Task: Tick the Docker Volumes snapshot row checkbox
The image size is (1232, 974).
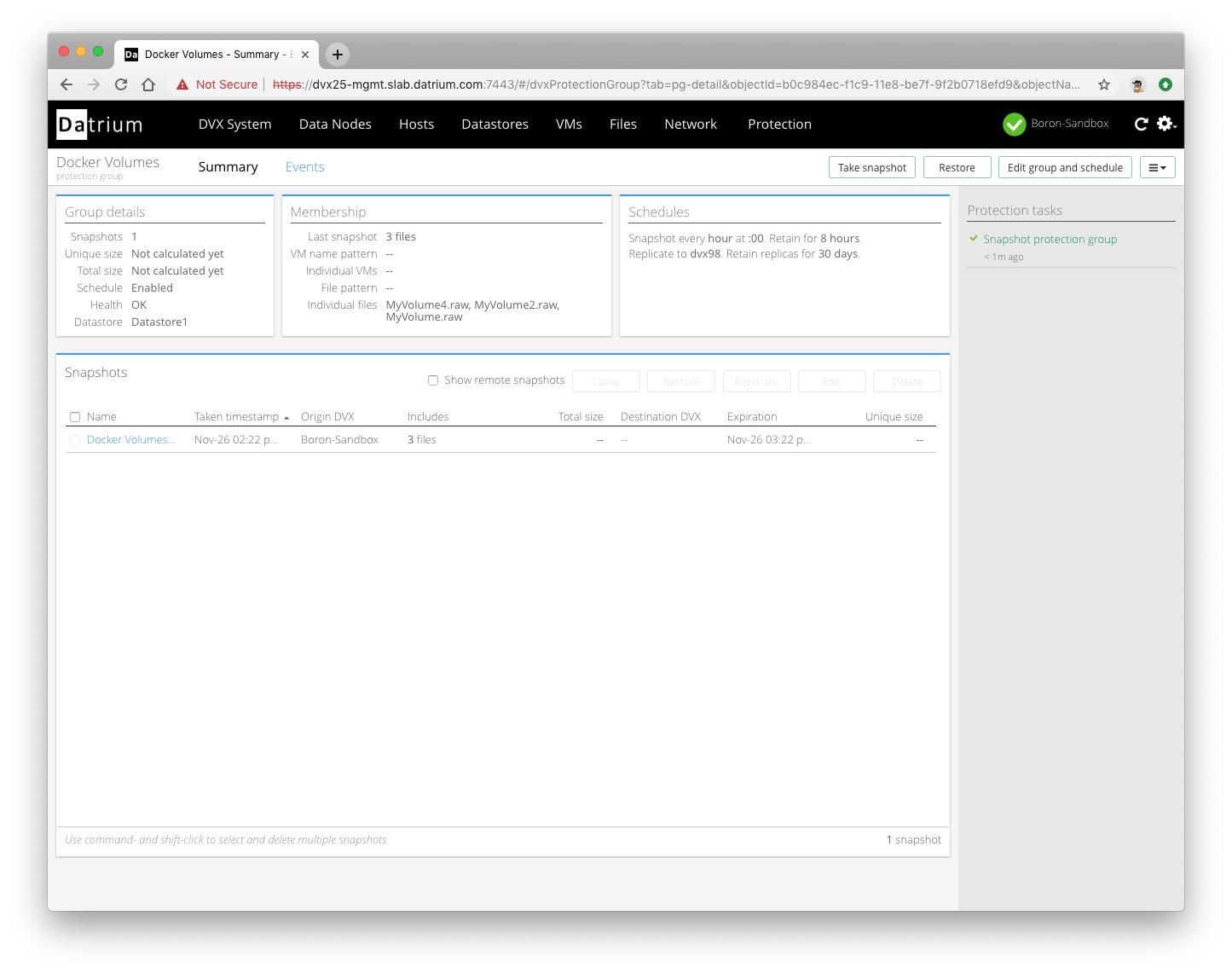Action: [75, 440]
